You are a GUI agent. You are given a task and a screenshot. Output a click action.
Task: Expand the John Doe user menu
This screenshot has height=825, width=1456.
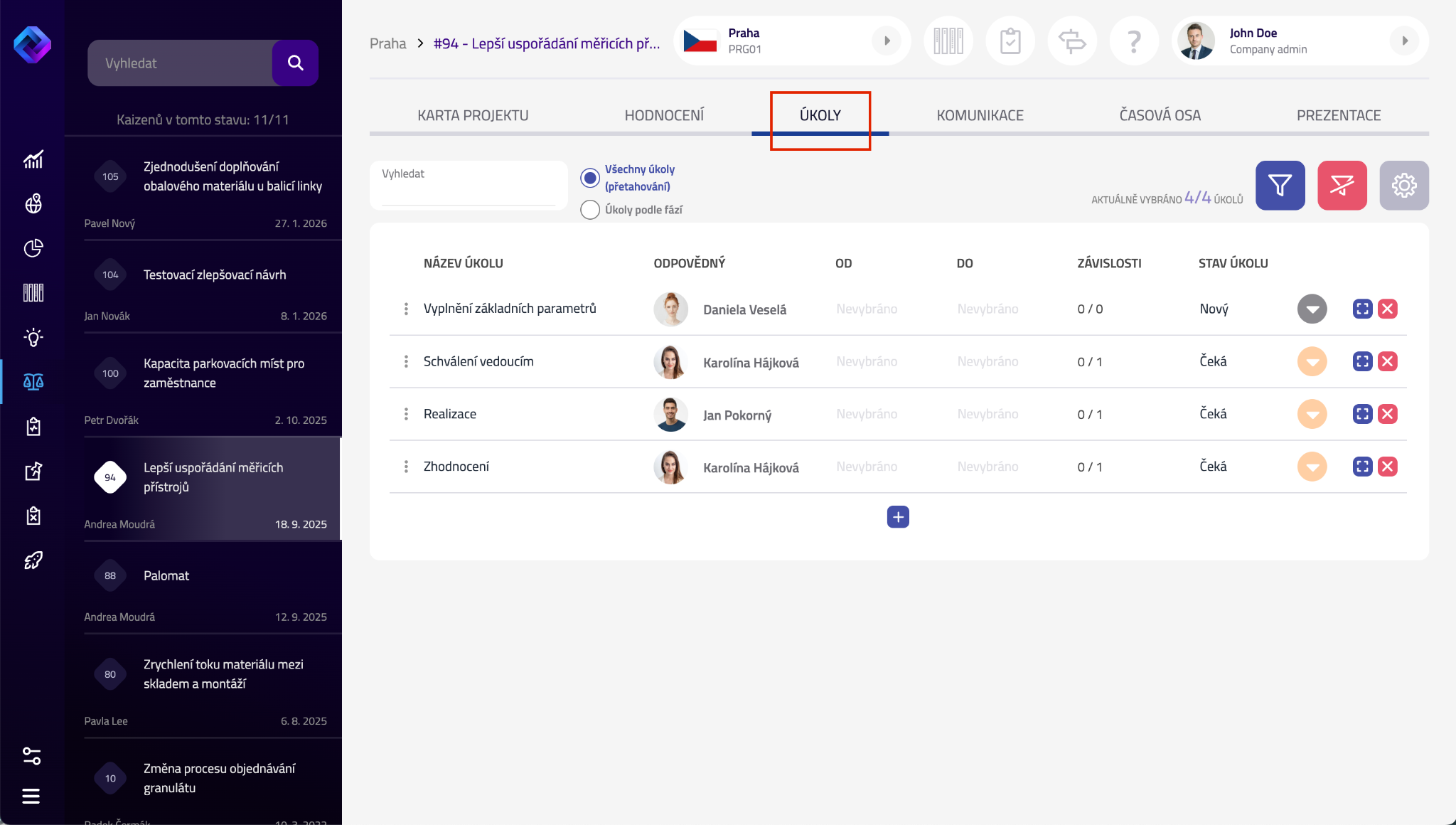pyautogui.click(x=1404, y=41)
